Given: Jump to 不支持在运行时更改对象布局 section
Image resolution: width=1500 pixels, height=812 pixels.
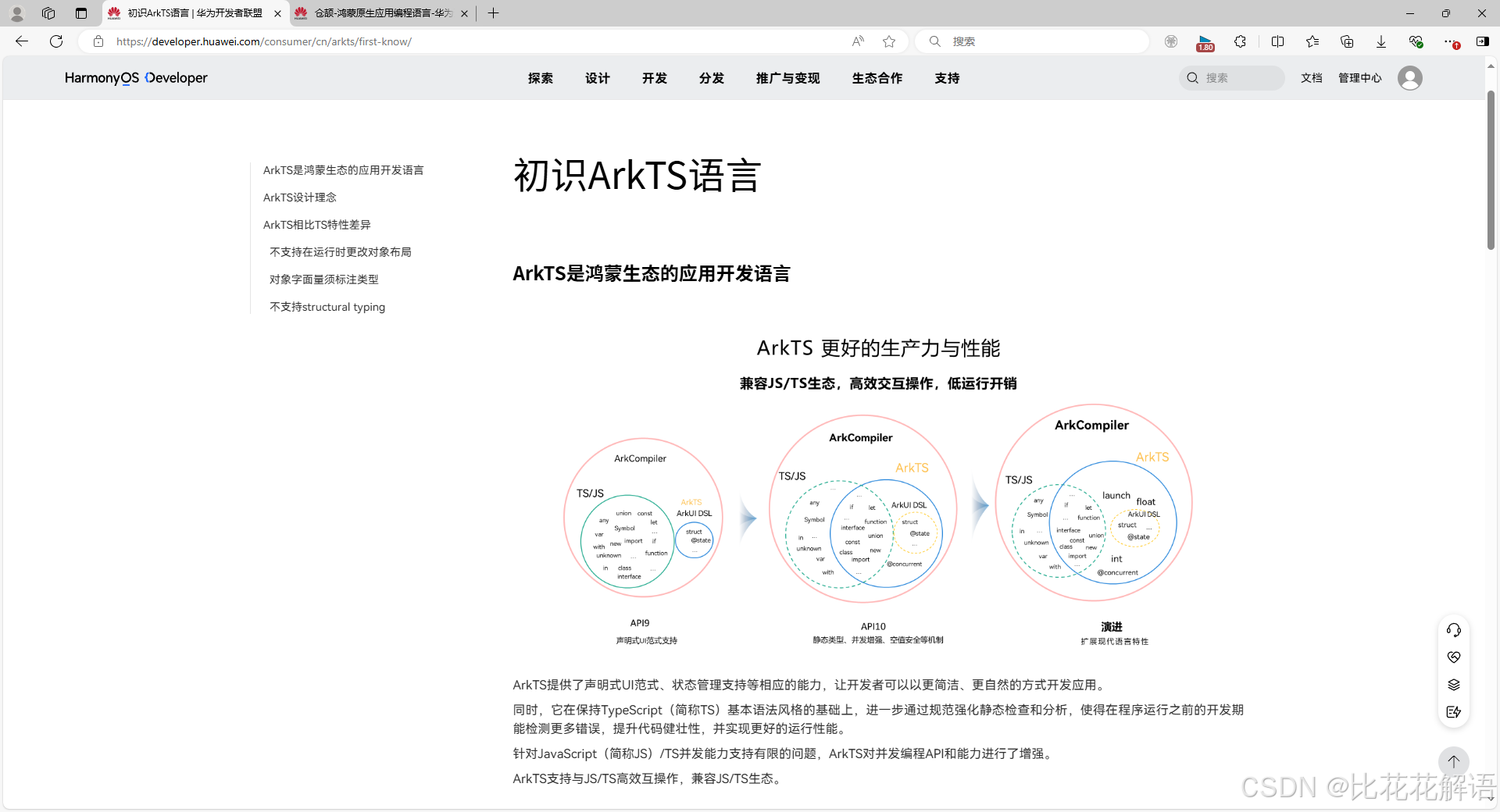Looking at the screenshot, I should tap(341, 252).
